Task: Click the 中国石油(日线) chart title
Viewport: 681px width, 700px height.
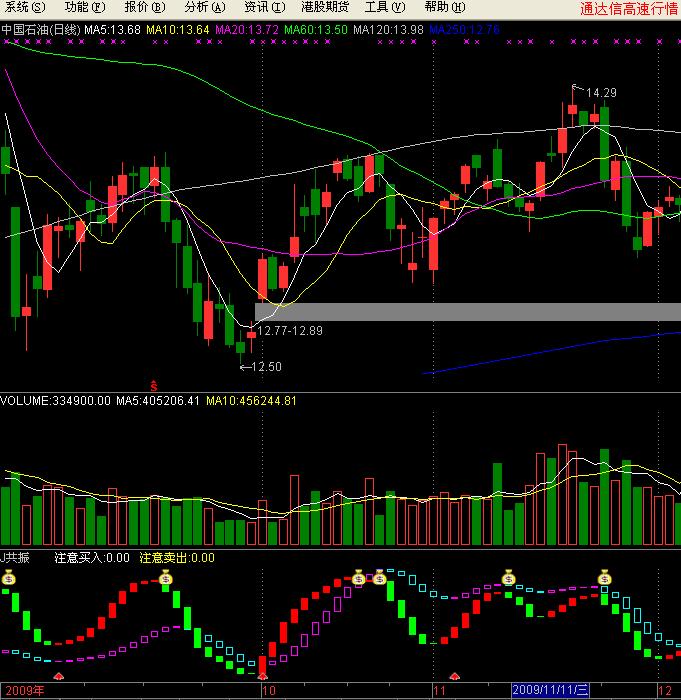Action: (x=41, y=30)
